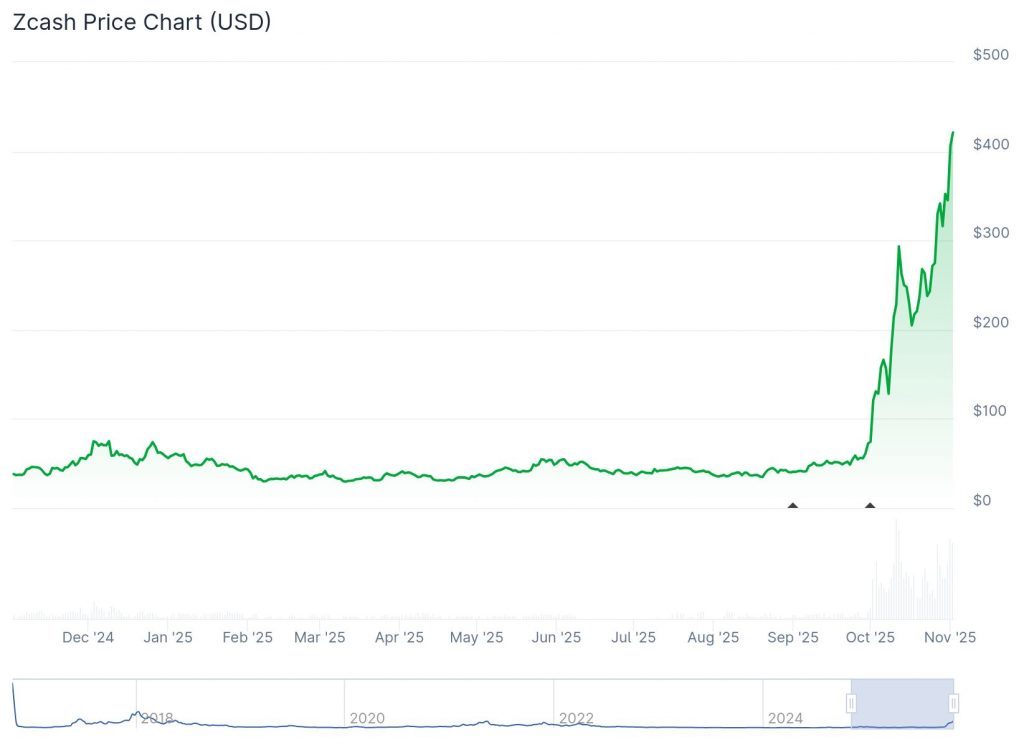Click 2022 in the overview navigator
Viewport: 1024px width, 747px height.
[x=576, y=718]
